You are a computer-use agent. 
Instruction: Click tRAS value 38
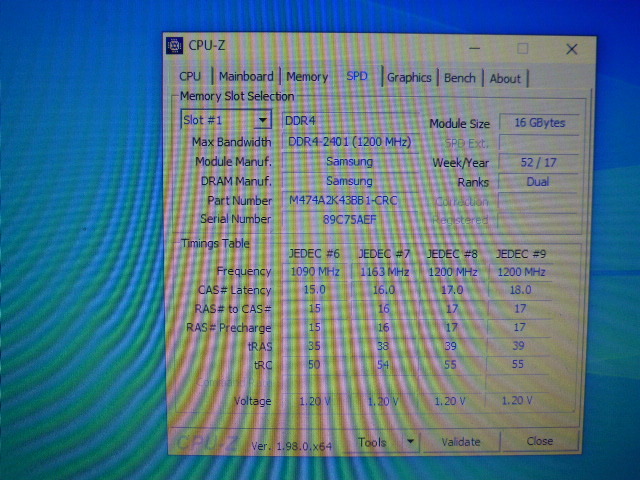(382, 346)
